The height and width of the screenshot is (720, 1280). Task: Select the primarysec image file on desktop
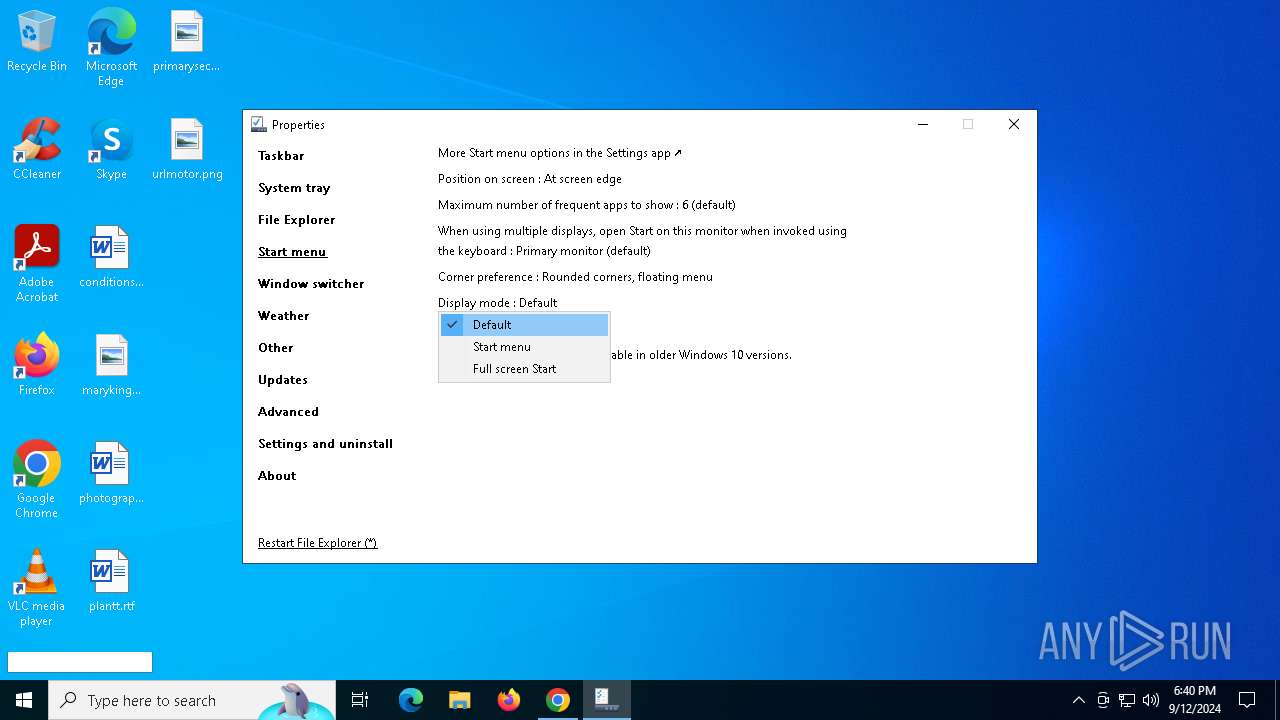(x=186, y=42)
